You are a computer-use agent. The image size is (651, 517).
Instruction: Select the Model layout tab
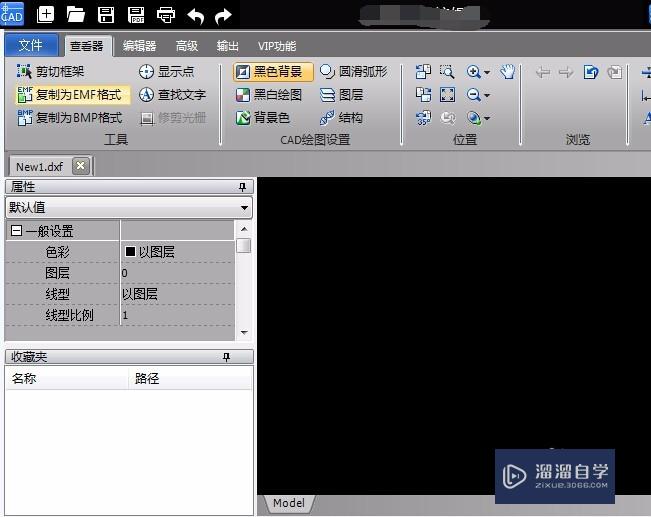click(289, 503)
